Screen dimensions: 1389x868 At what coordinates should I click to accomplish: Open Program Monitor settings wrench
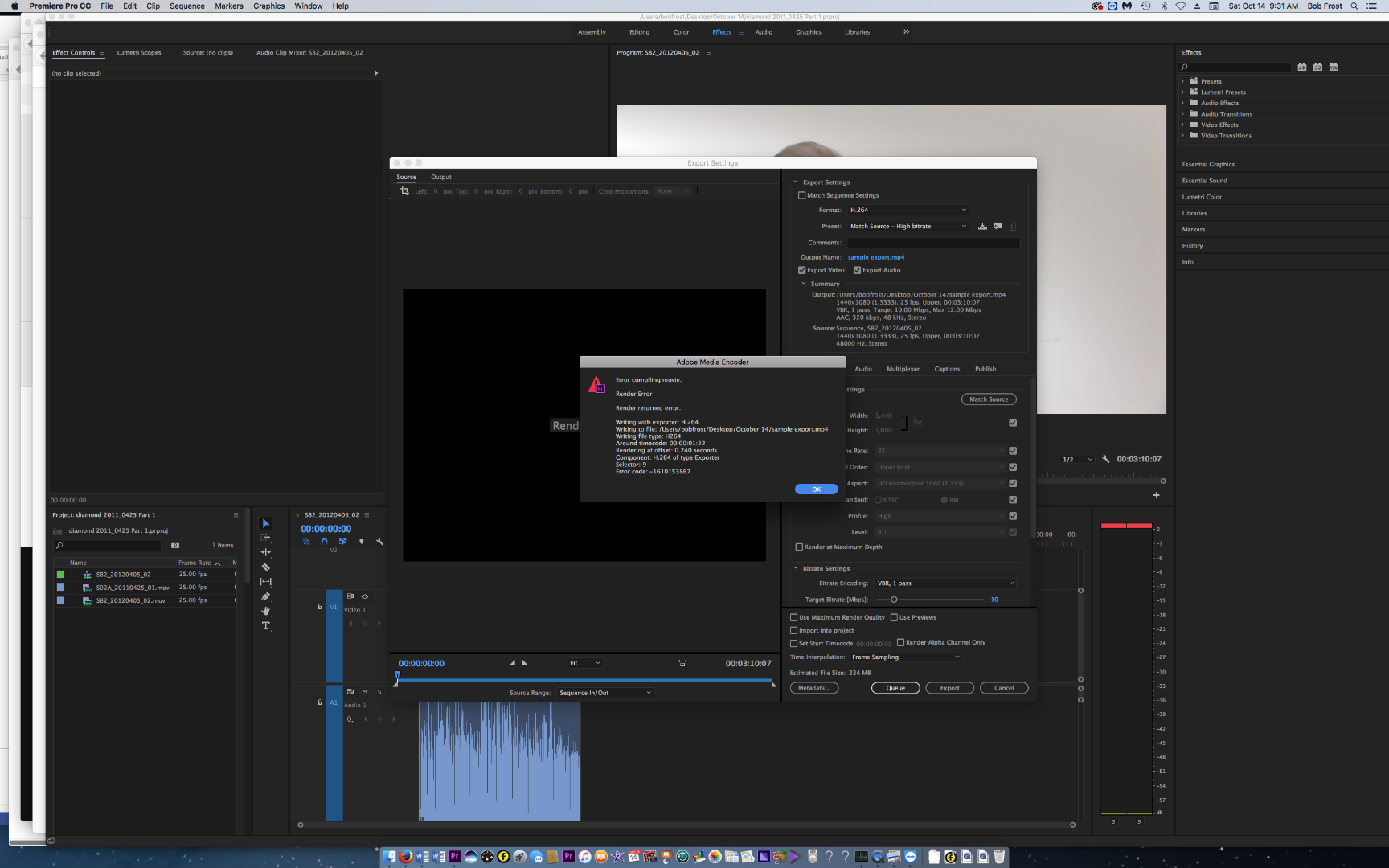pos(1106,459)
